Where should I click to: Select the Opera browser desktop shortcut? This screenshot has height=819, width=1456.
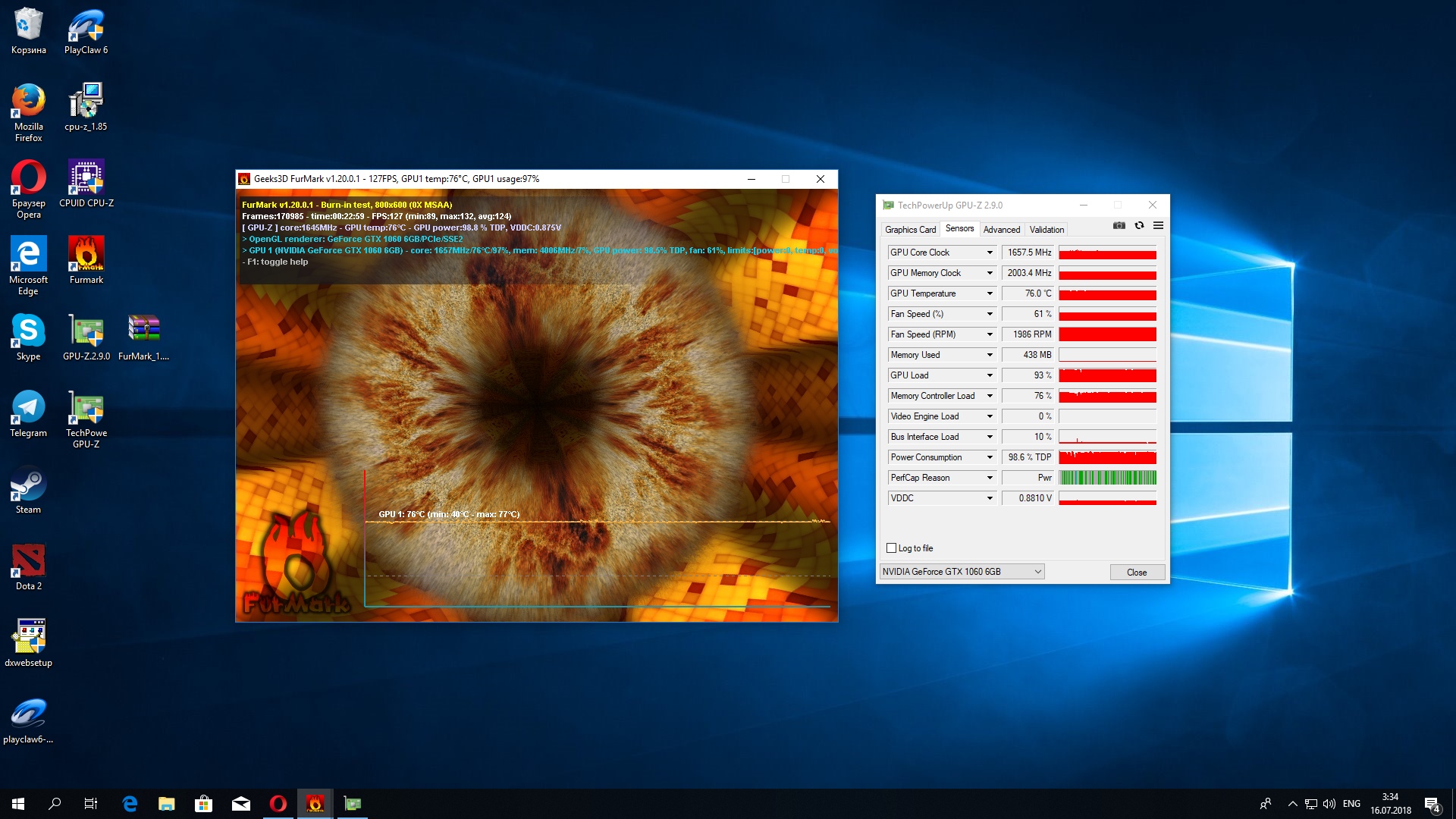point(28,189)
